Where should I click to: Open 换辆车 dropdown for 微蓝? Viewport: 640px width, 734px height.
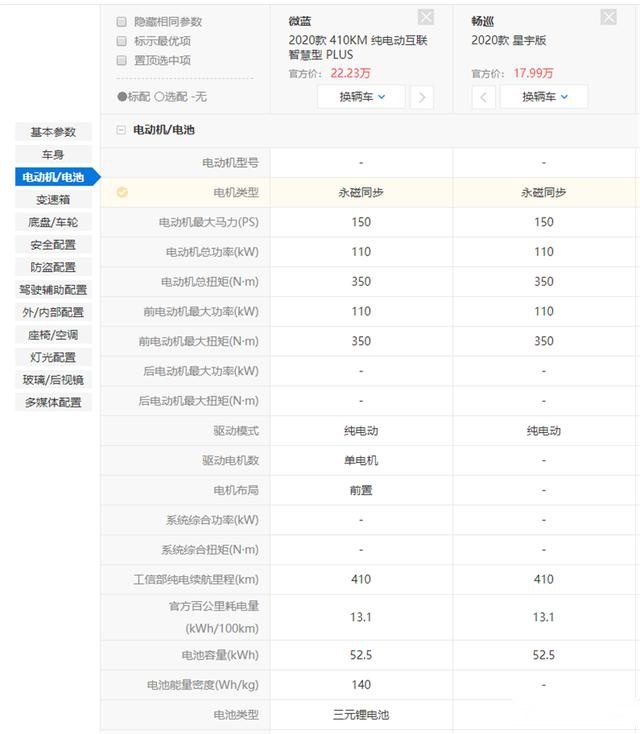[x=361, y=97]
